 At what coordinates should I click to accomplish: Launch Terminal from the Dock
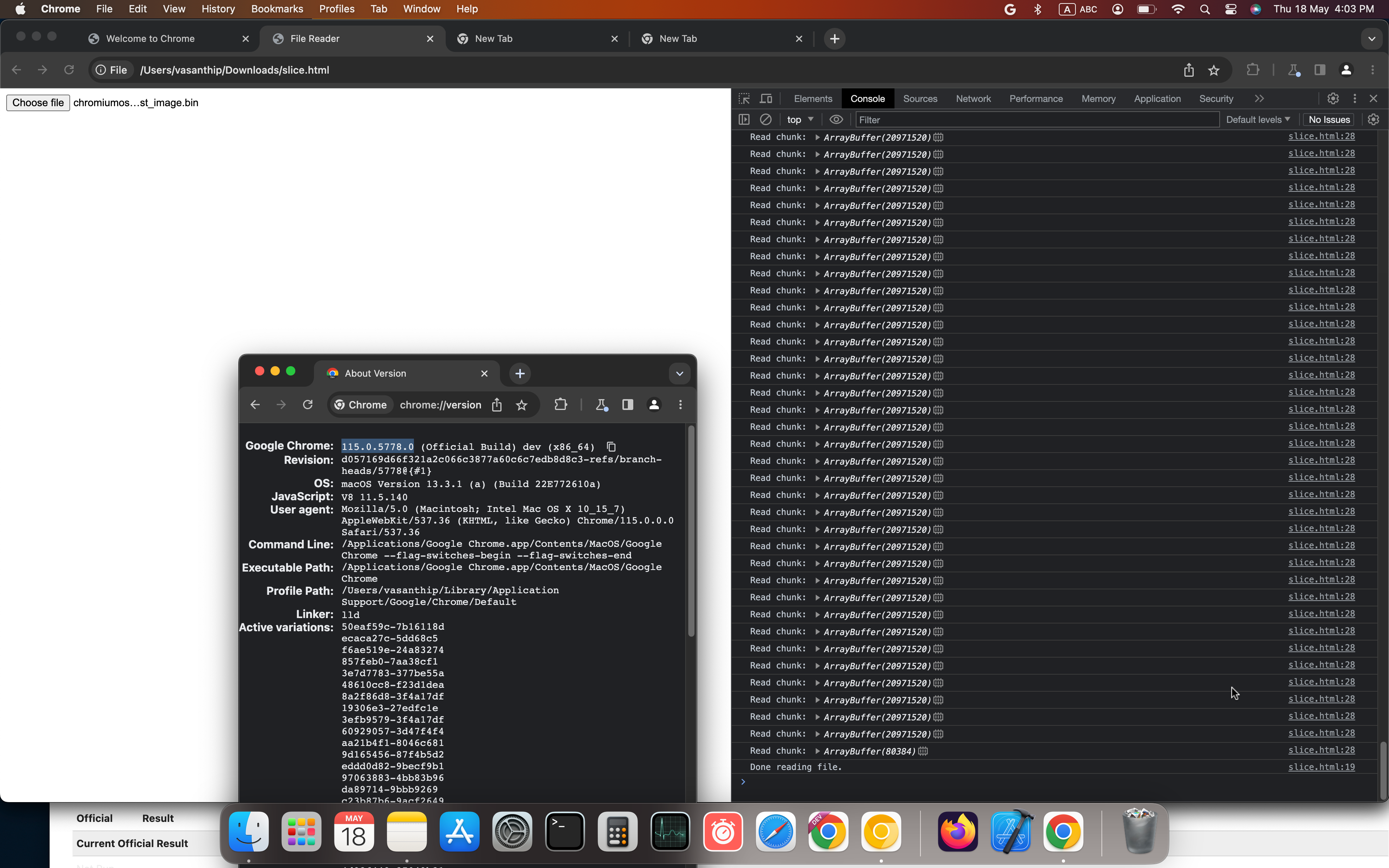click(565, 831)
